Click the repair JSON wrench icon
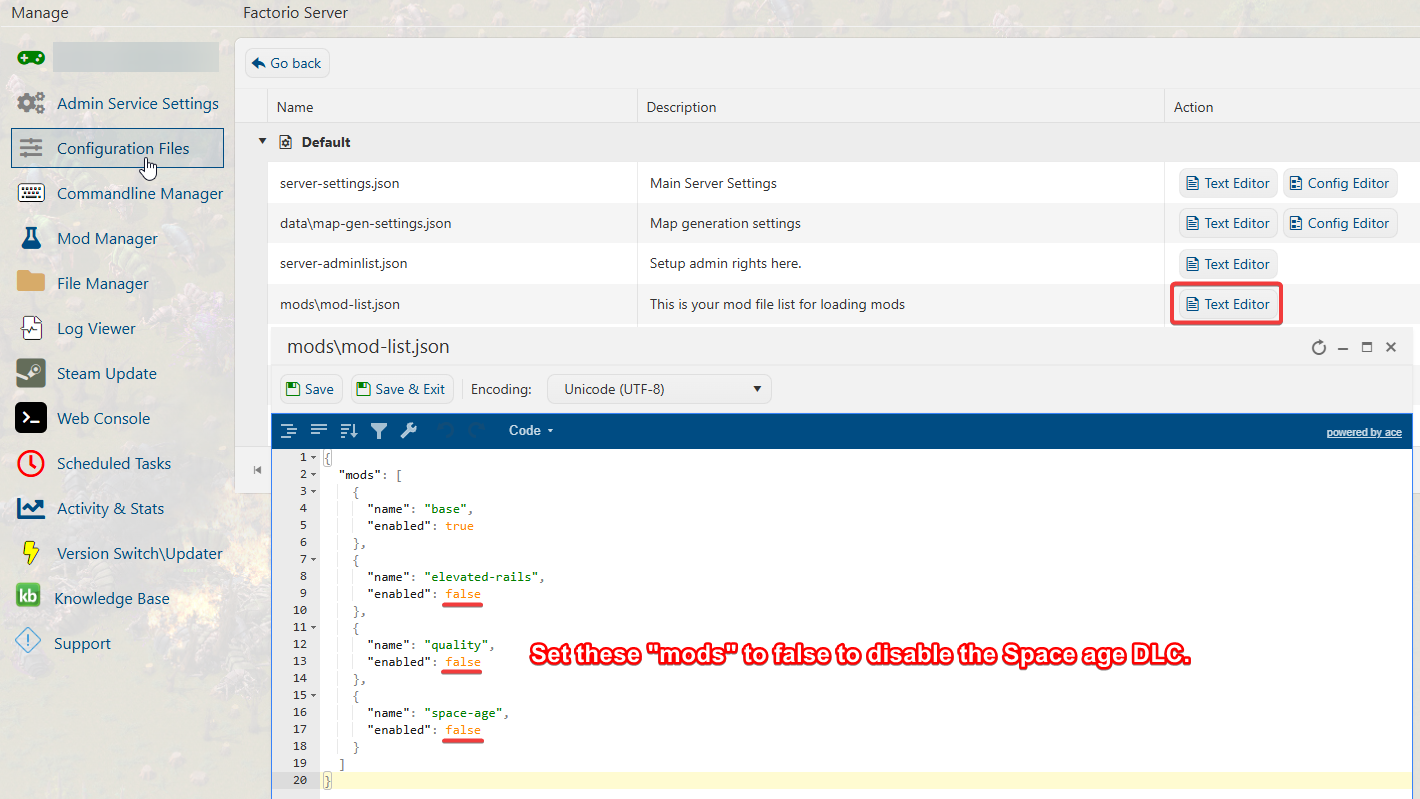Image resolution: width=1420 pixels, height=799 pixels. click(x=409, y=431)
